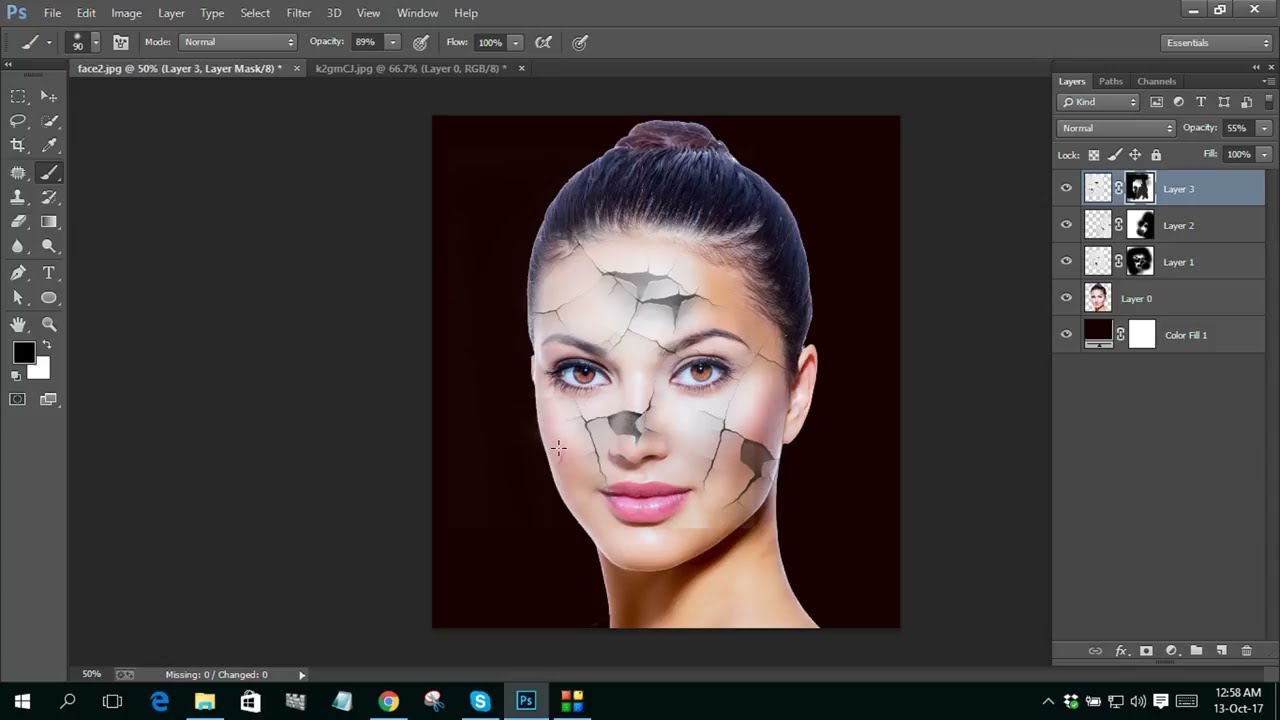Select the History Brush tool
Image resolution: width=1280 pixels, height=720 pixels.
(x=49, y=198)
